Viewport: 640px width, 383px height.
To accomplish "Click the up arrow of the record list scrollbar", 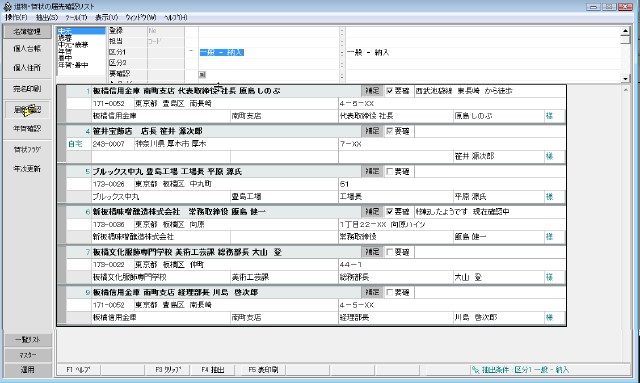I will (626, 90).
